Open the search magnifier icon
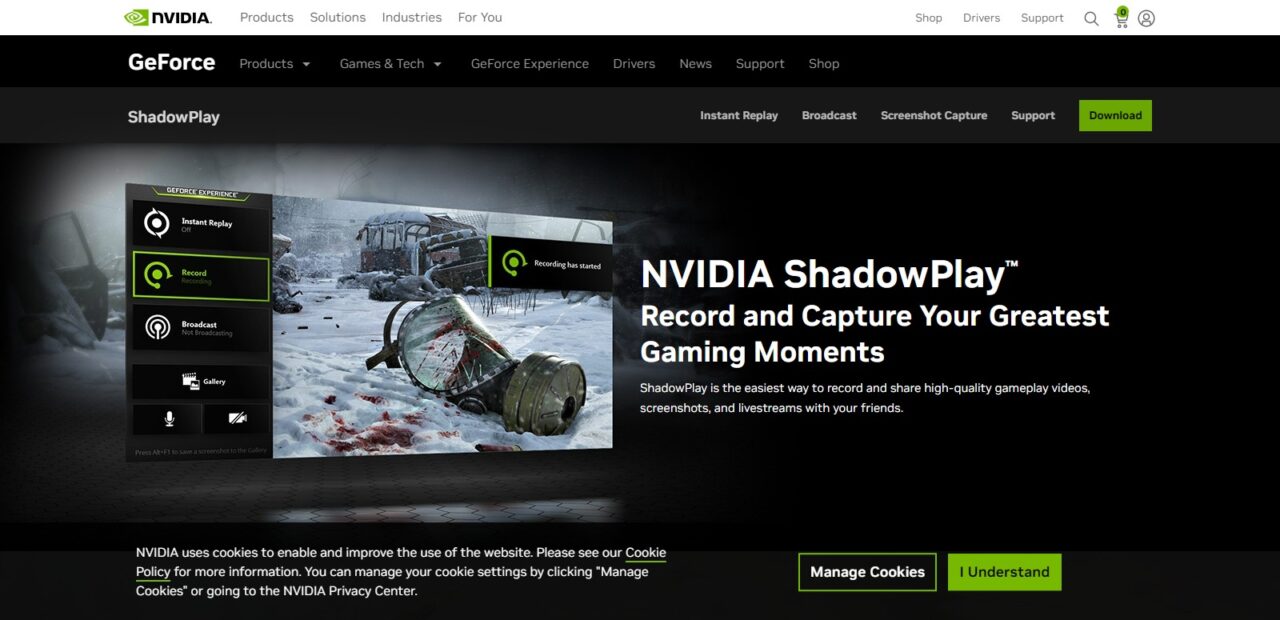The height and width of the screenshot is (620, 1280). pos(1091,18)
